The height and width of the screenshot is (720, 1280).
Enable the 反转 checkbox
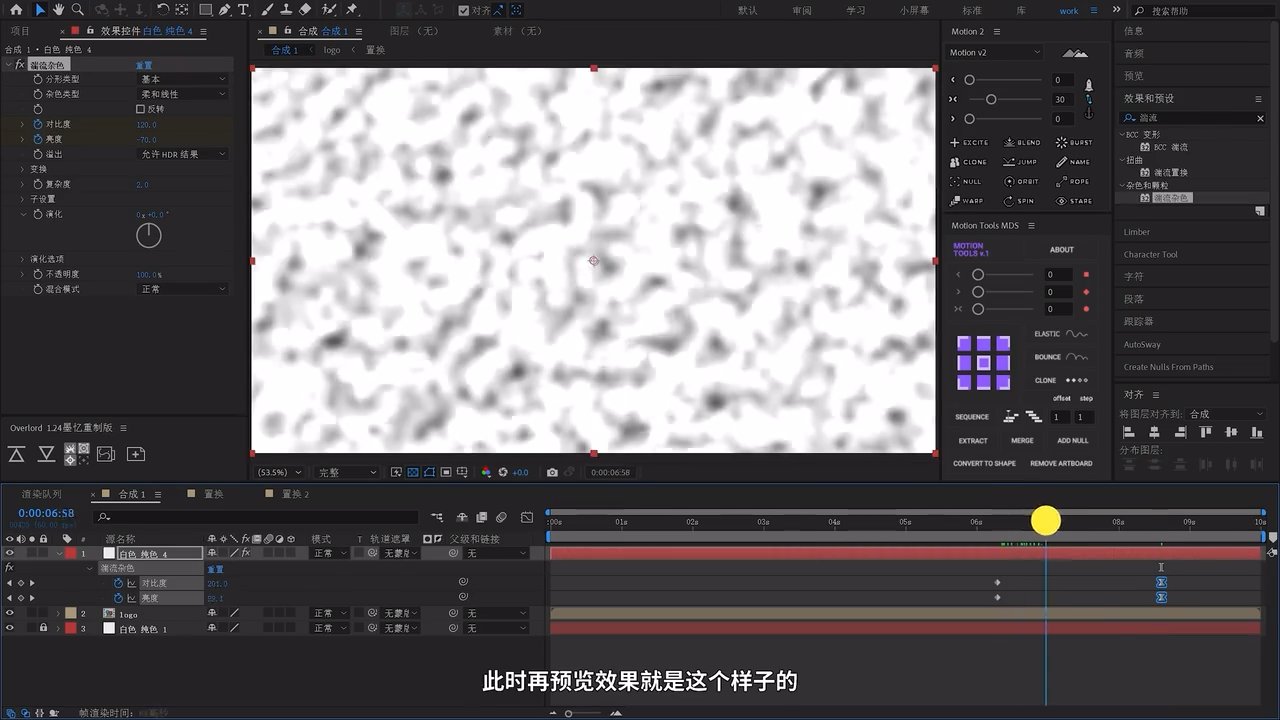140,109
